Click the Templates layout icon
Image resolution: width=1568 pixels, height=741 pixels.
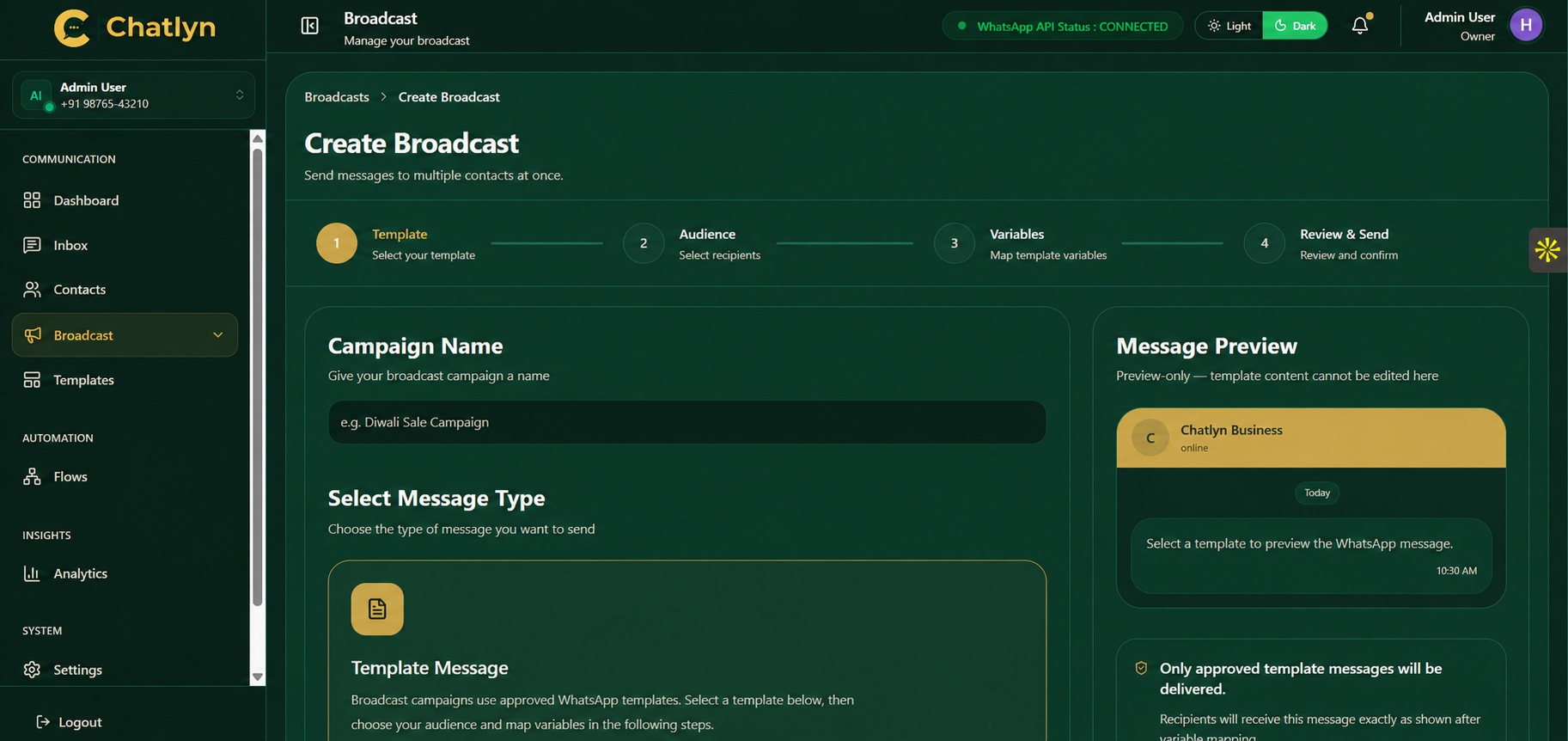click(x=32, y=380)
